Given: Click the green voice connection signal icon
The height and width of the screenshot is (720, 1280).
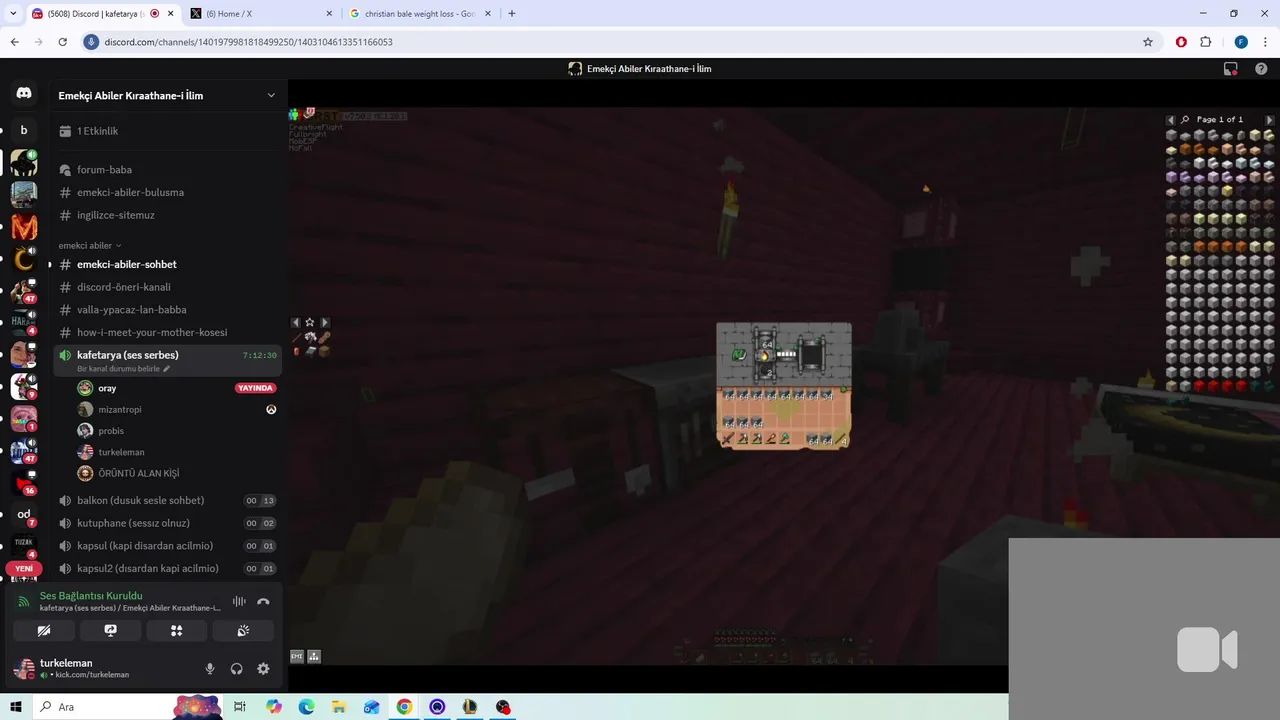Looking at the screenshot, I should pos(24,601).
